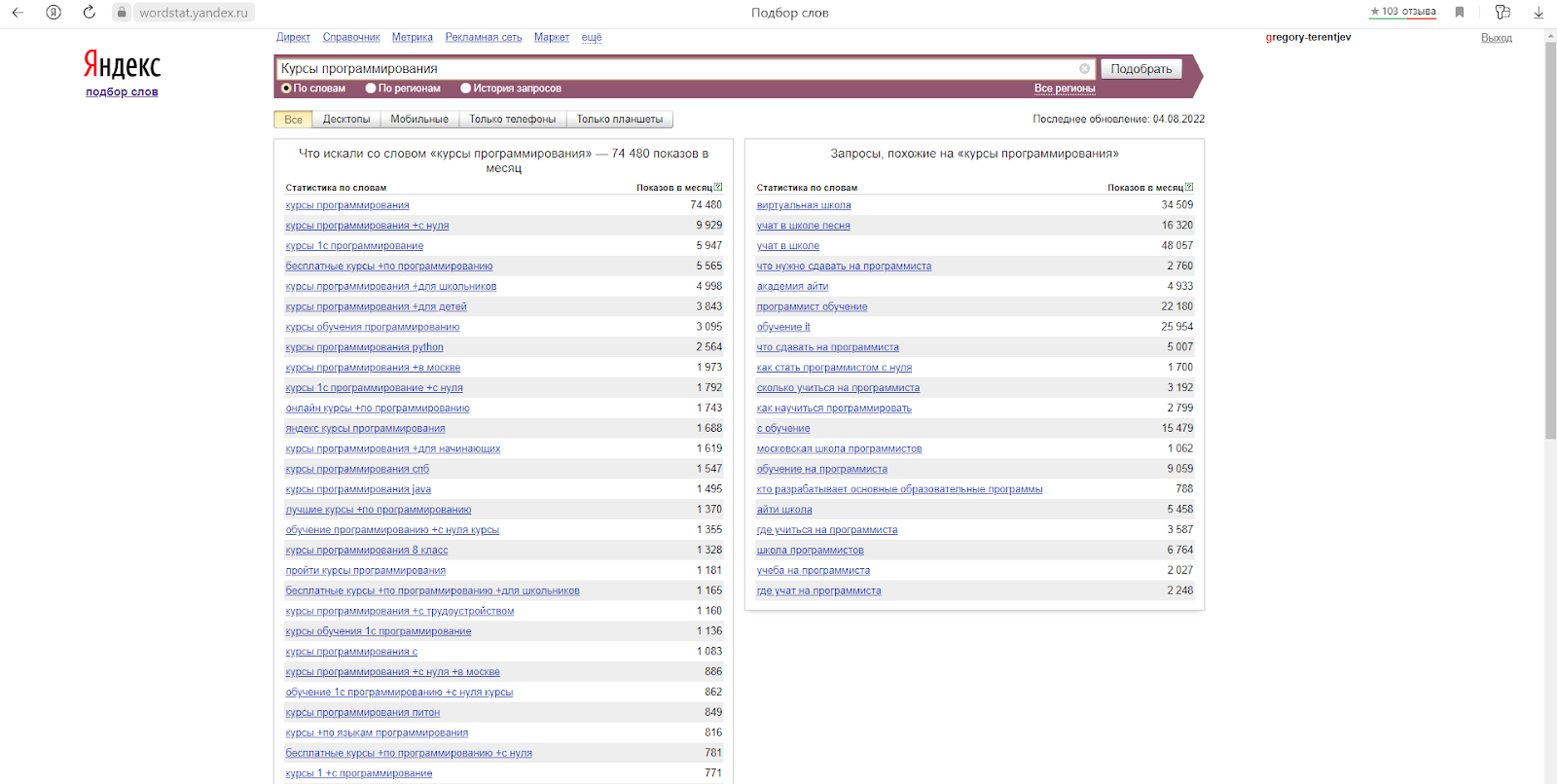Open similar query айти школа
The width and height of the screenshot is (1557, 784).
[x=784, y=510]
